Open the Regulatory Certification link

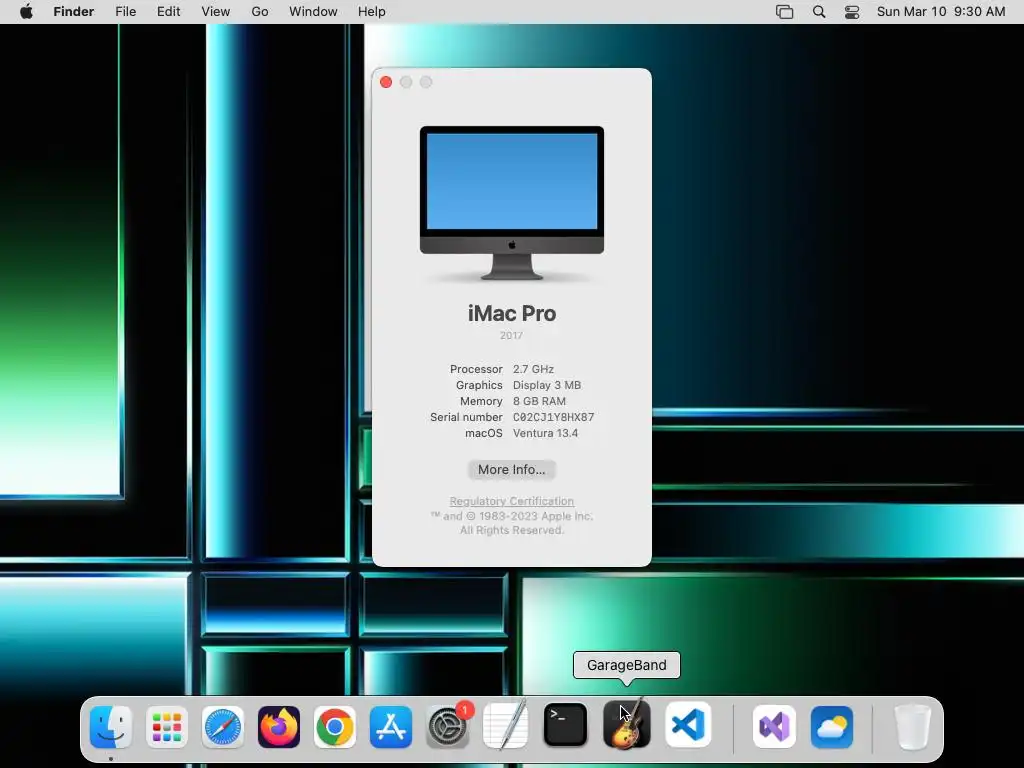click(512, 501)
